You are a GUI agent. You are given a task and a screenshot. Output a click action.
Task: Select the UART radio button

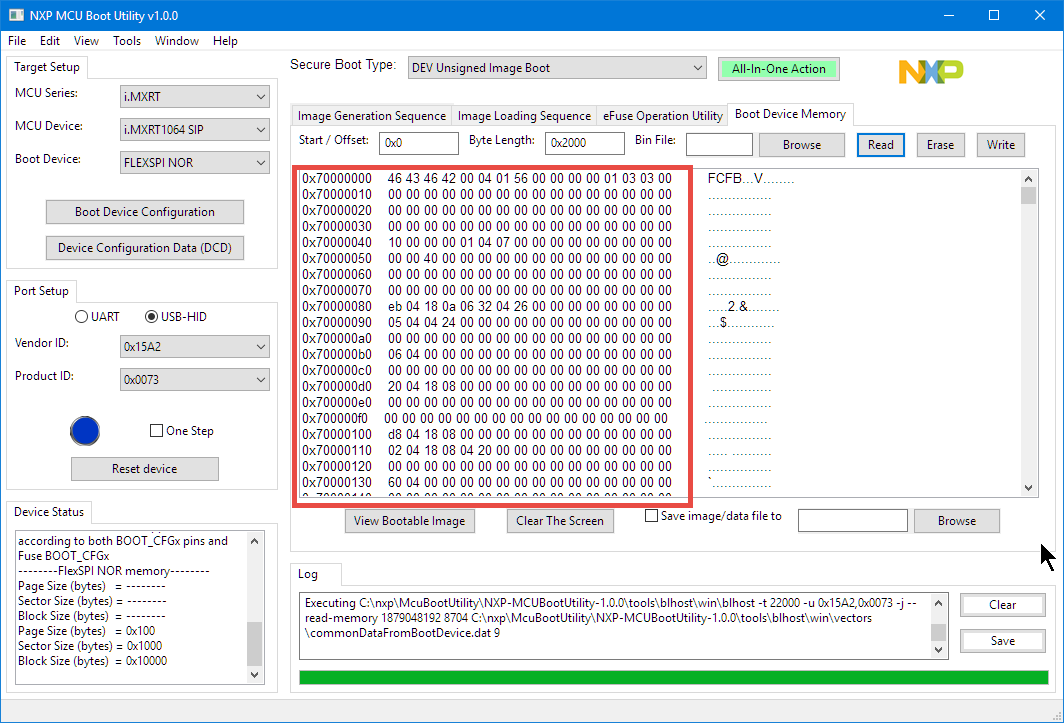(82, 317)
